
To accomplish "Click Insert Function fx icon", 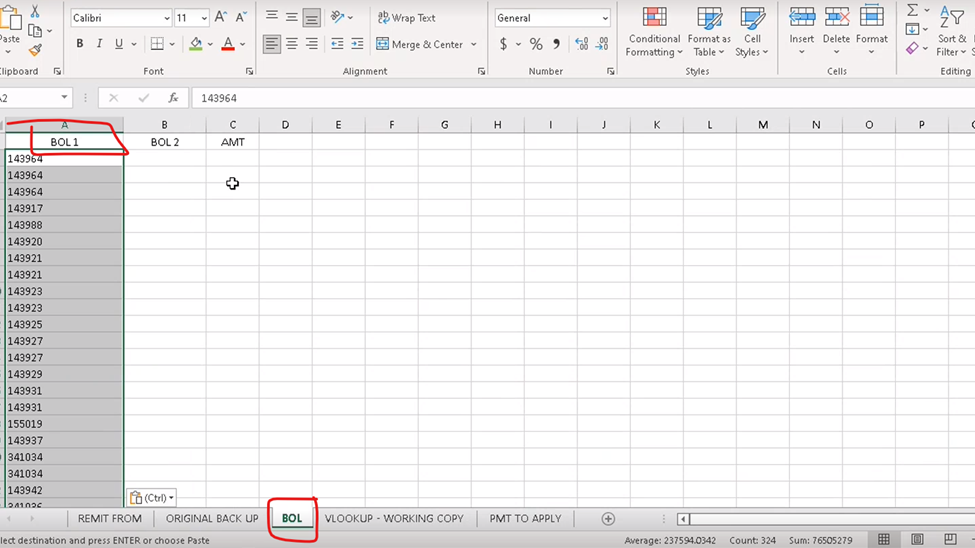I will 173,98.
